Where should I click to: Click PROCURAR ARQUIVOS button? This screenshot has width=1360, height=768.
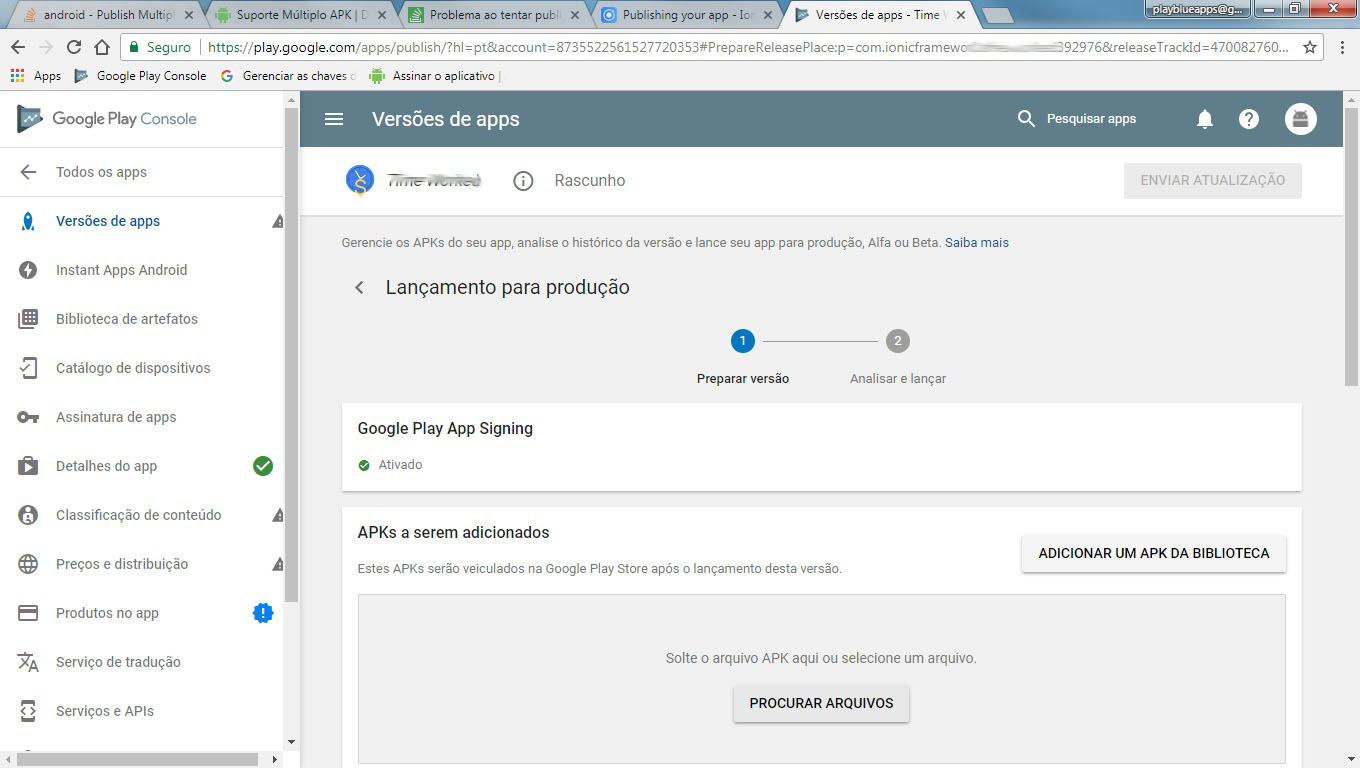click(x=821, y=703)
